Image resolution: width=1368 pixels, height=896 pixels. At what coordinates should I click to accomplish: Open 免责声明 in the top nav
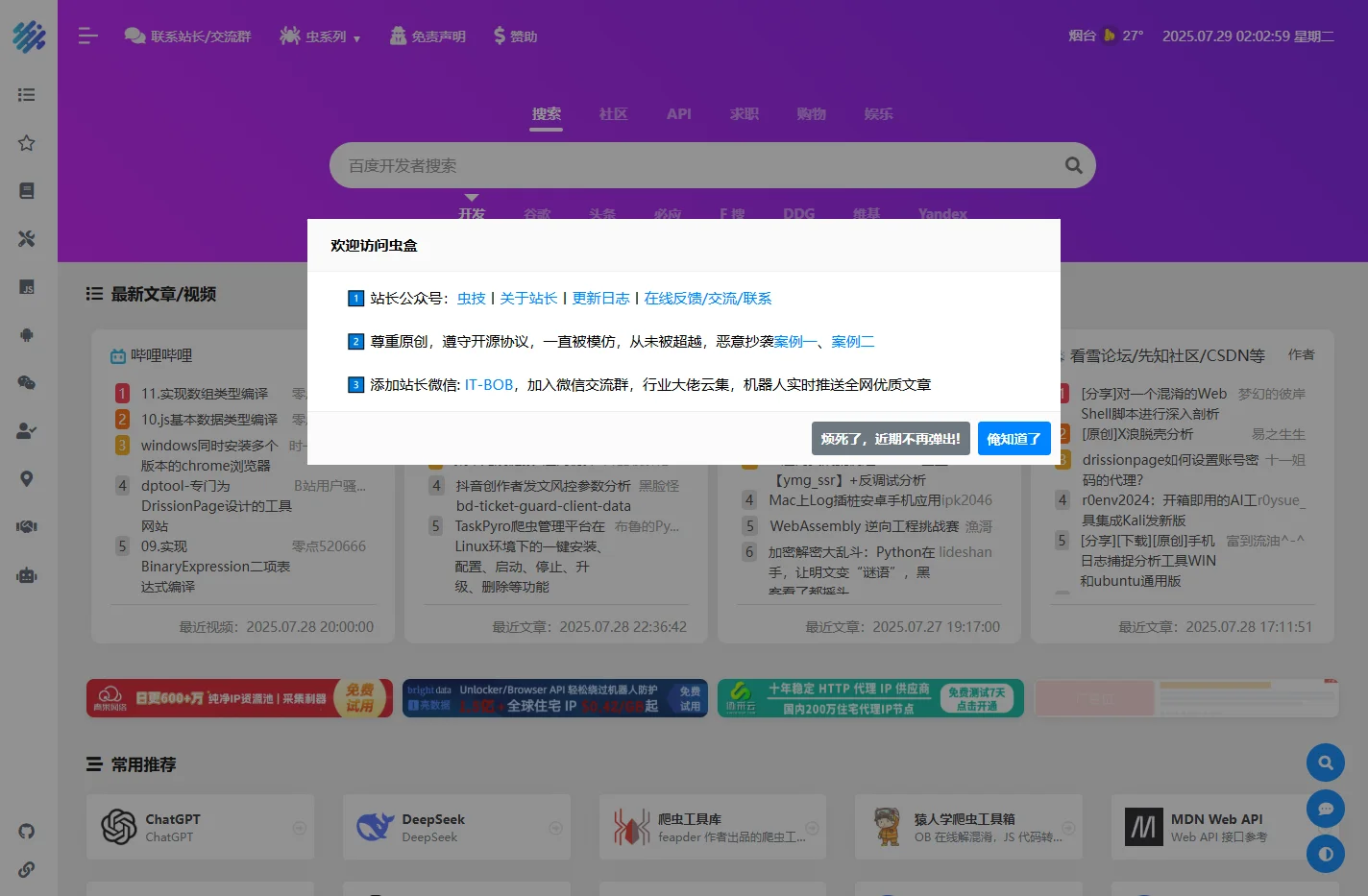click(427, 36)
